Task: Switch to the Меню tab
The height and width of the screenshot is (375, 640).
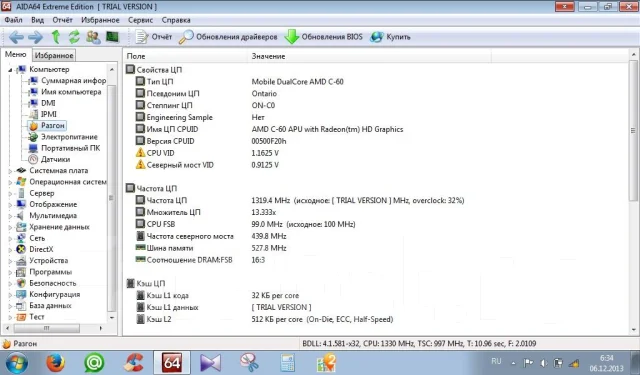Action: 16,54
